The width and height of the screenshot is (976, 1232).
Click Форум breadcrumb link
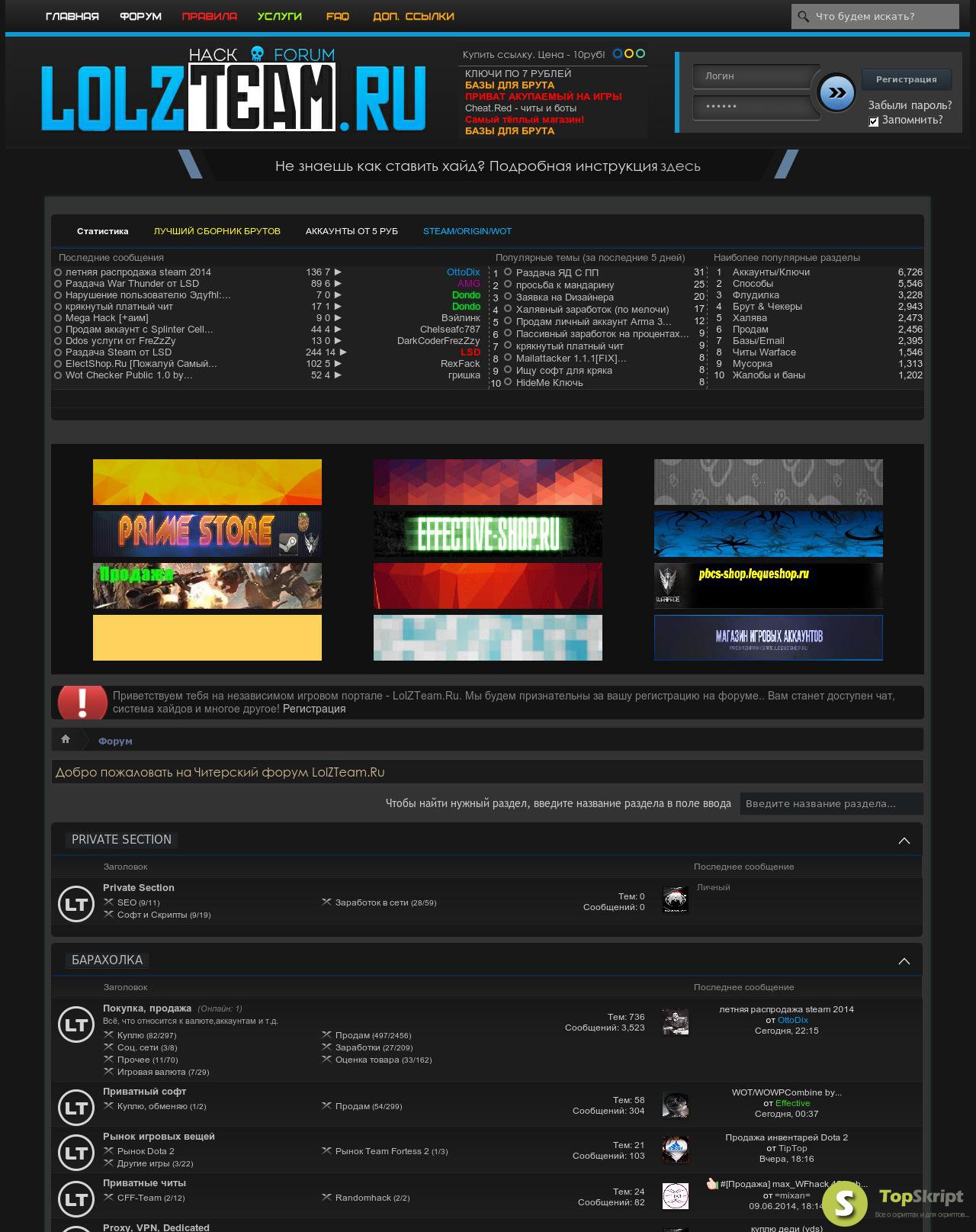(115, 741)
